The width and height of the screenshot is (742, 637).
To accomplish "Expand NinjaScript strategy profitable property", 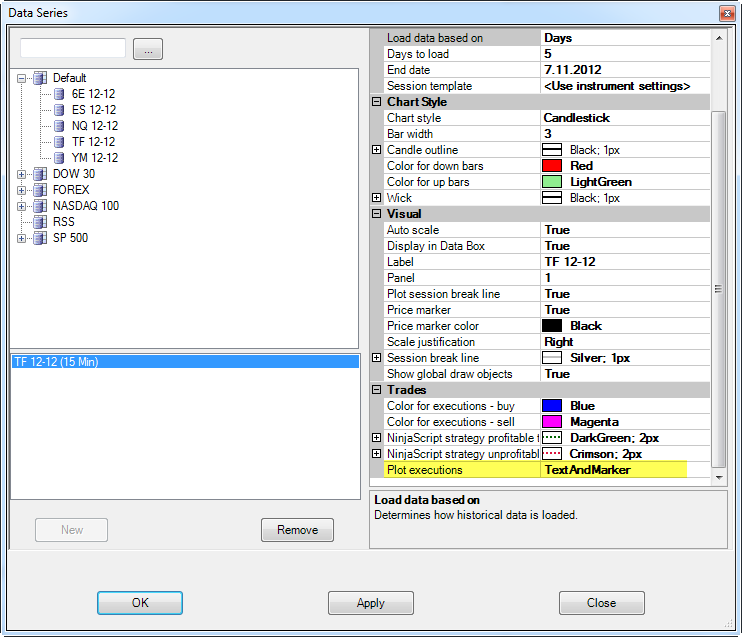I will click(x=376, y=438).
